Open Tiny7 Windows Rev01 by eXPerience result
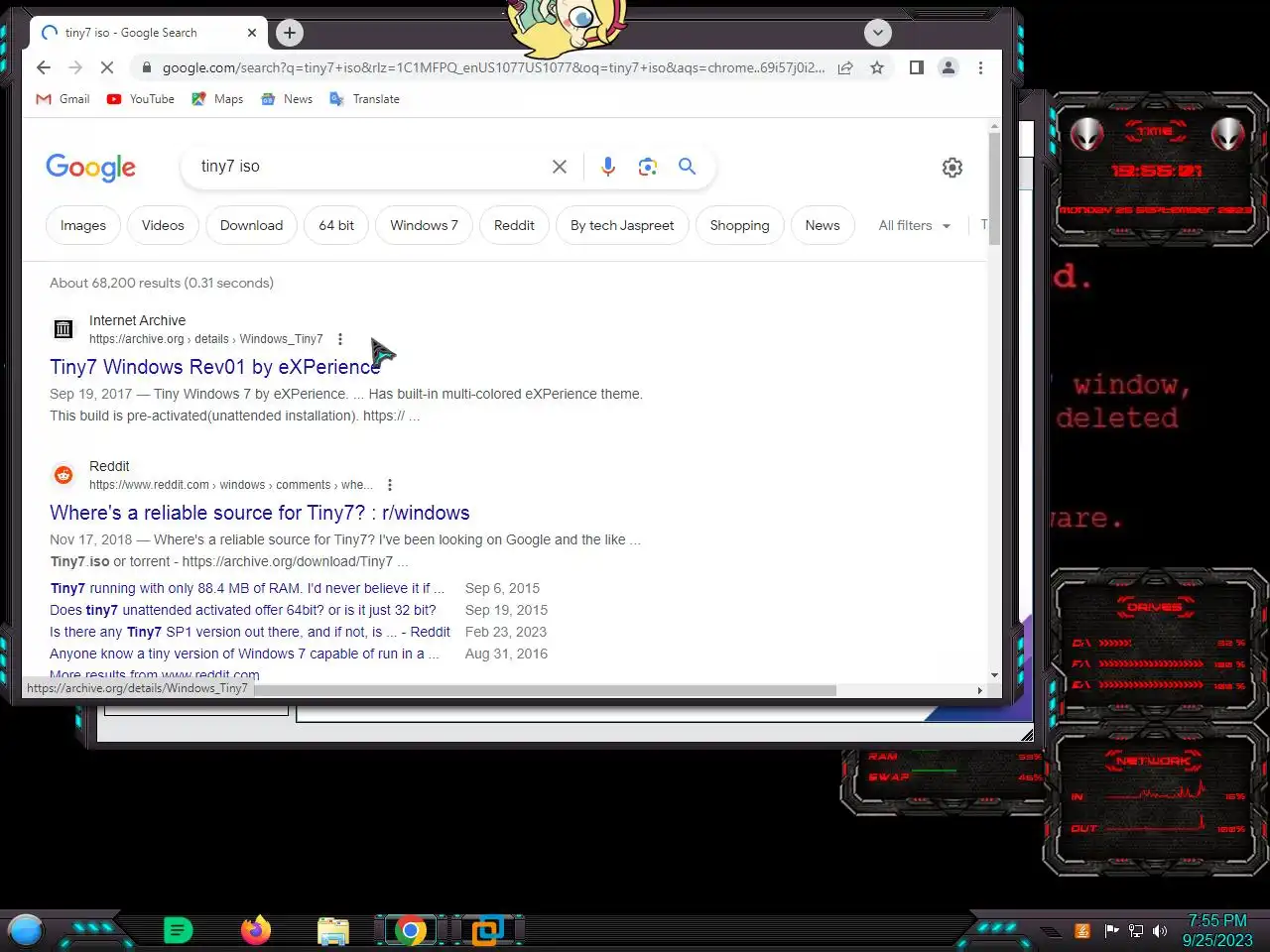Image resolution: width=1270 pixels, height=952 pixels. (215, 367)
